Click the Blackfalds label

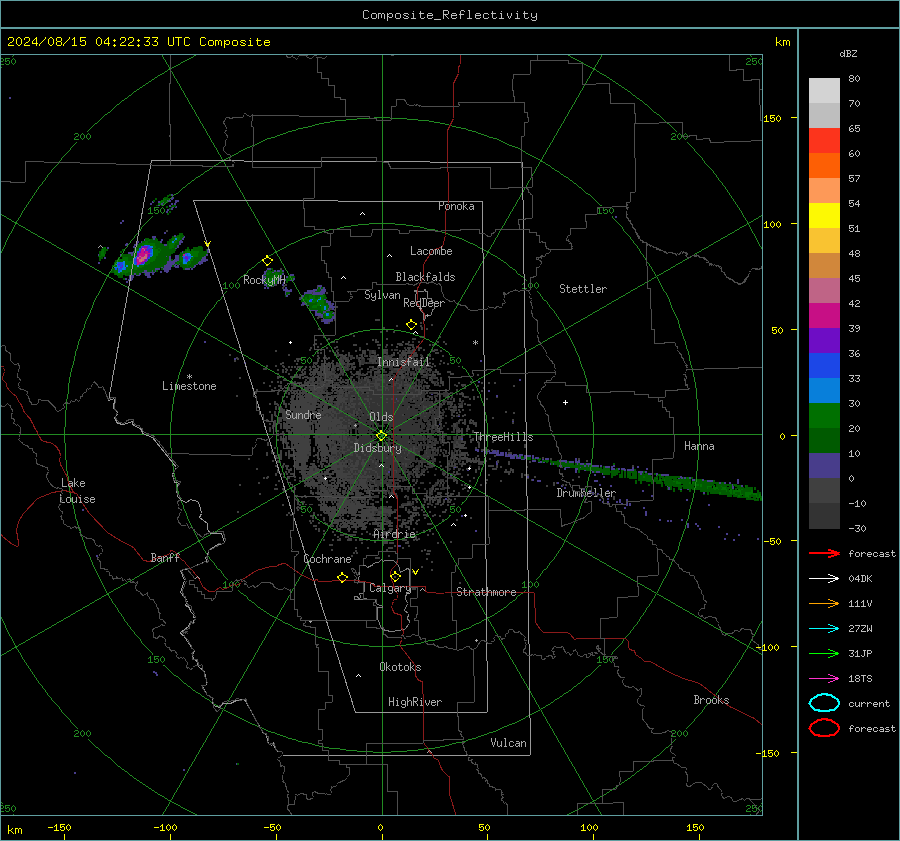(425, 277)
